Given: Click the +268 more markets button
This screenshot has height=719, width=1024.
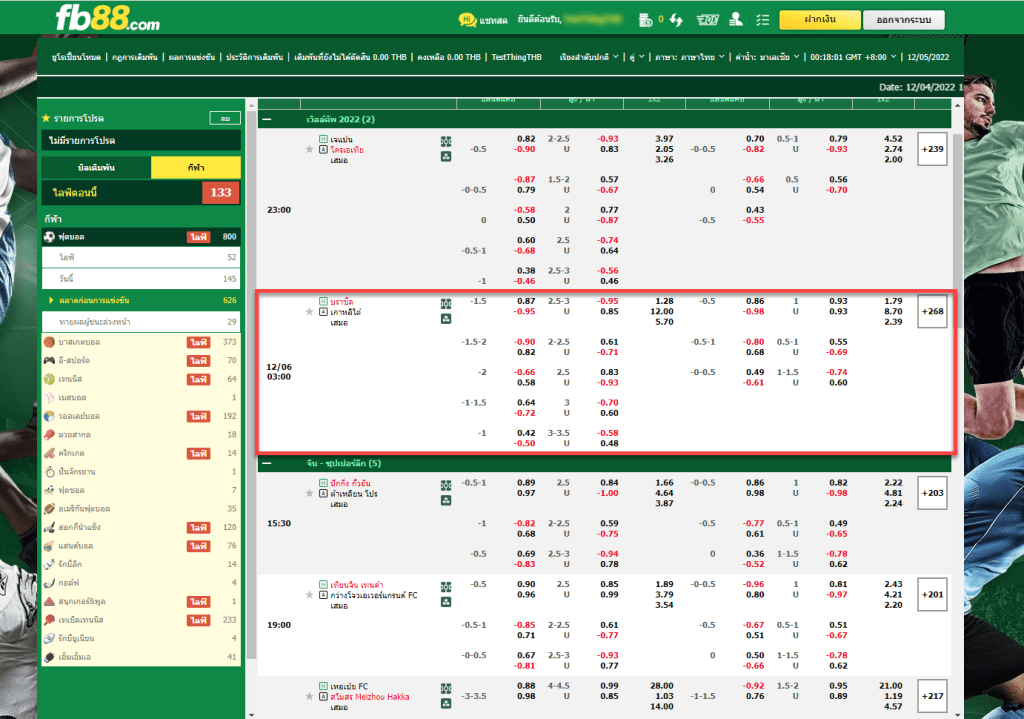Looking at the screenshot, I should (932, 311).
